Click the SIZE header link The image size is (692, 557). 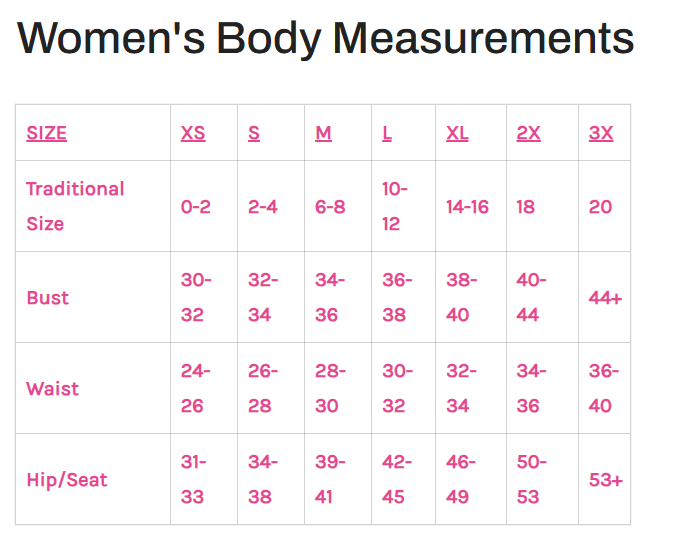point(46,133)
